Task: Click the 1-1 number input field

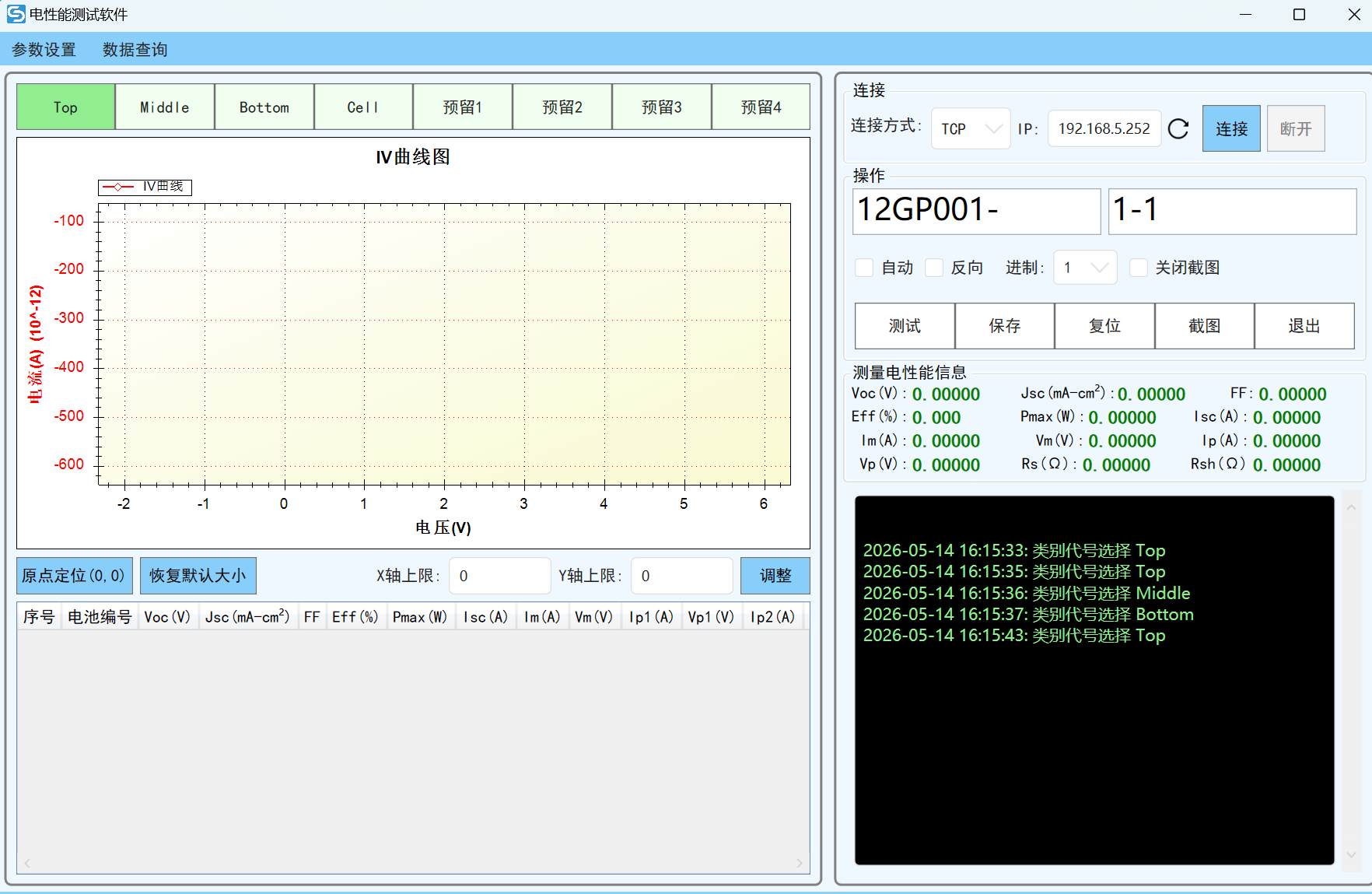Action: pyautogui.click(x=1232, y=211)
